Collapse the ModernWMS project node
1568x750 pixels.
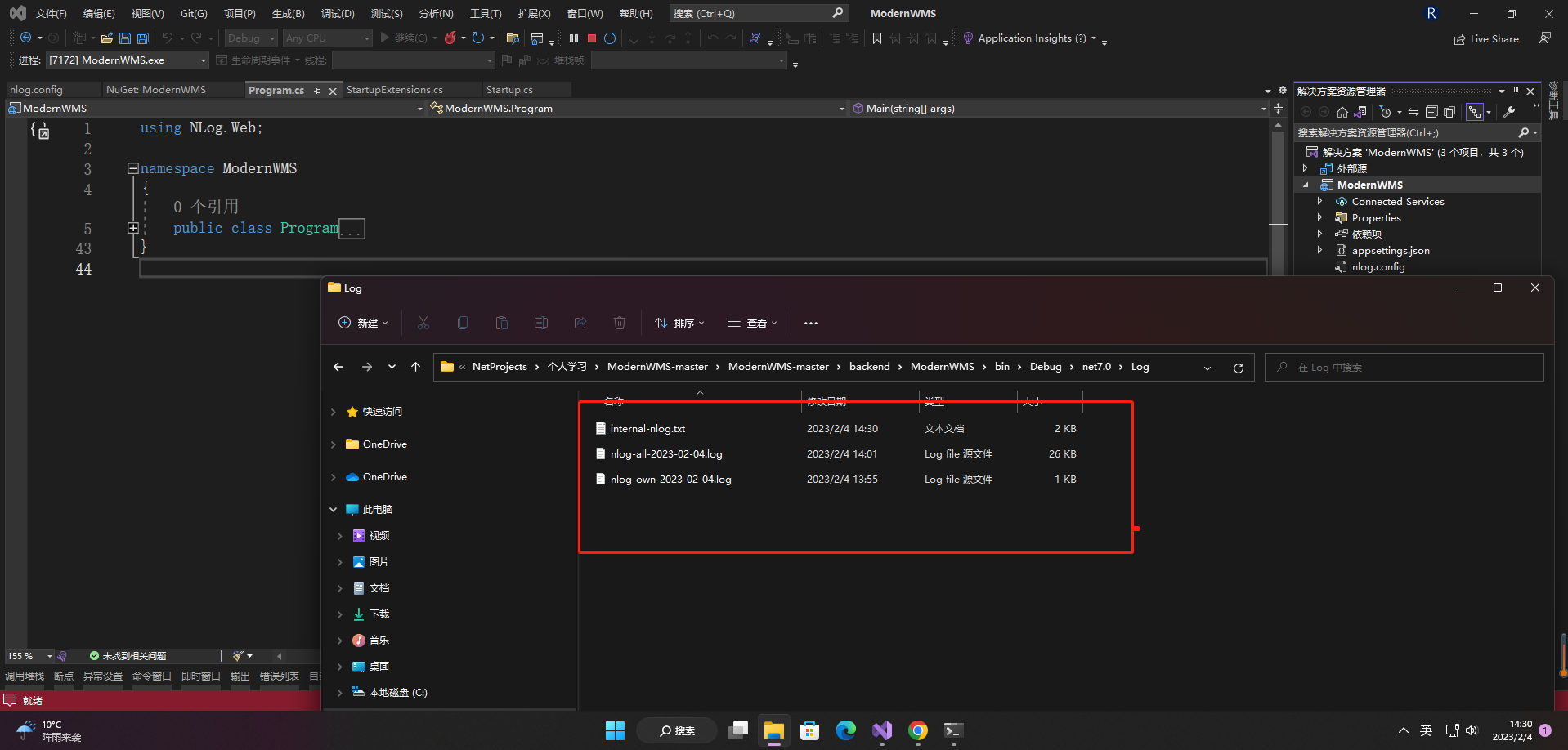pyautogui.click(x=1306, y=185)
